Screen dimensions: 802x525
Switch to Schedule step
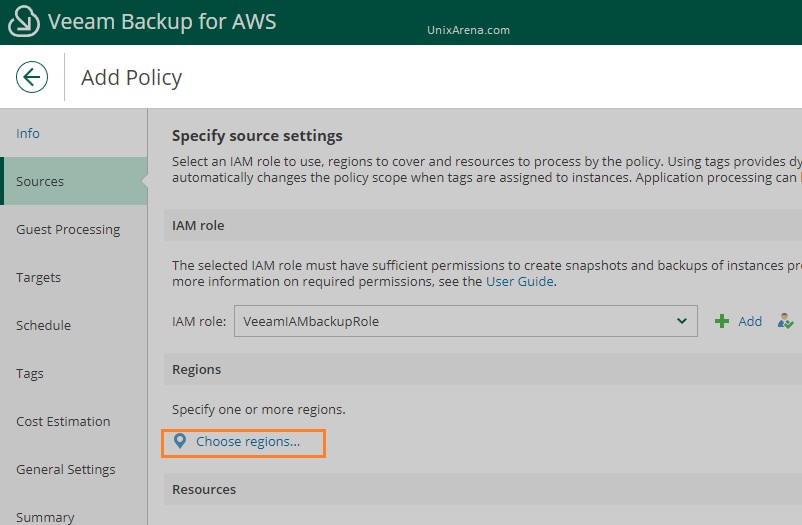point(43,325)
